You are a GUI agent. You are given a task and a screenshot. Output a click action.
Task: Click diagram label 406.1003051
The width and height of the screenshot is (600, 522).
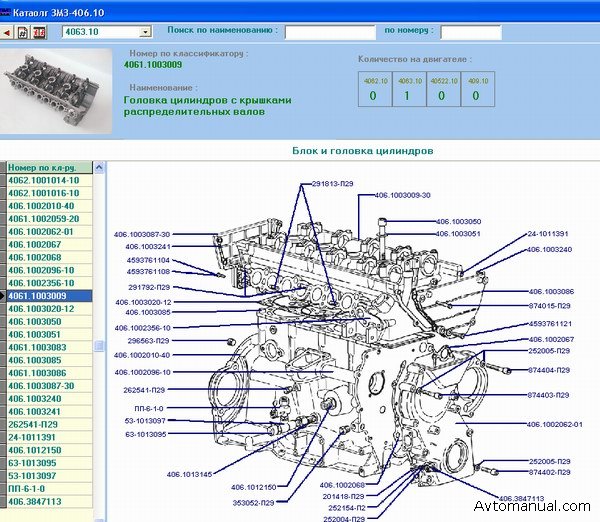(458, 234)
